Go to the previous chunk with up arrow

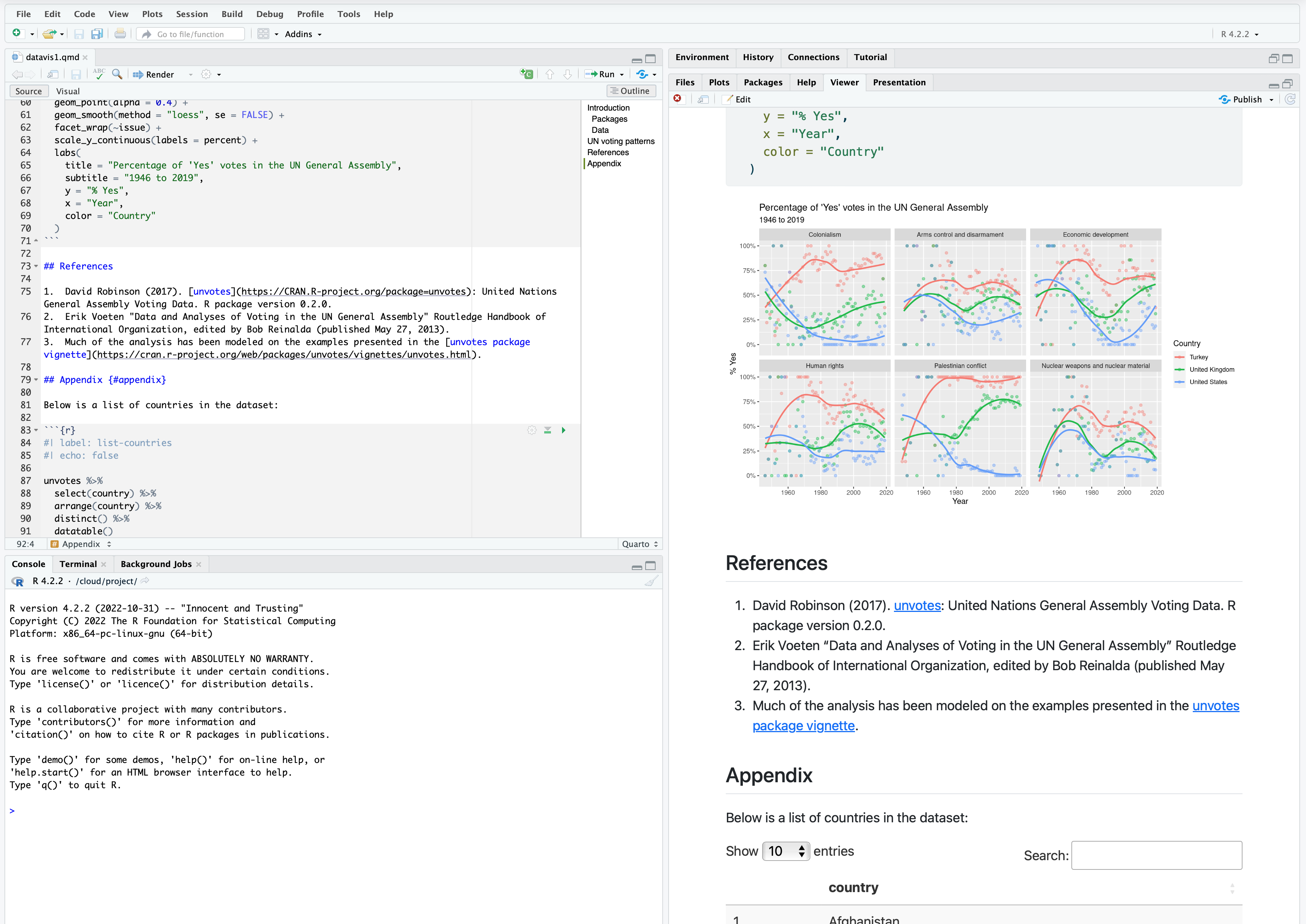tap(550, 75)
